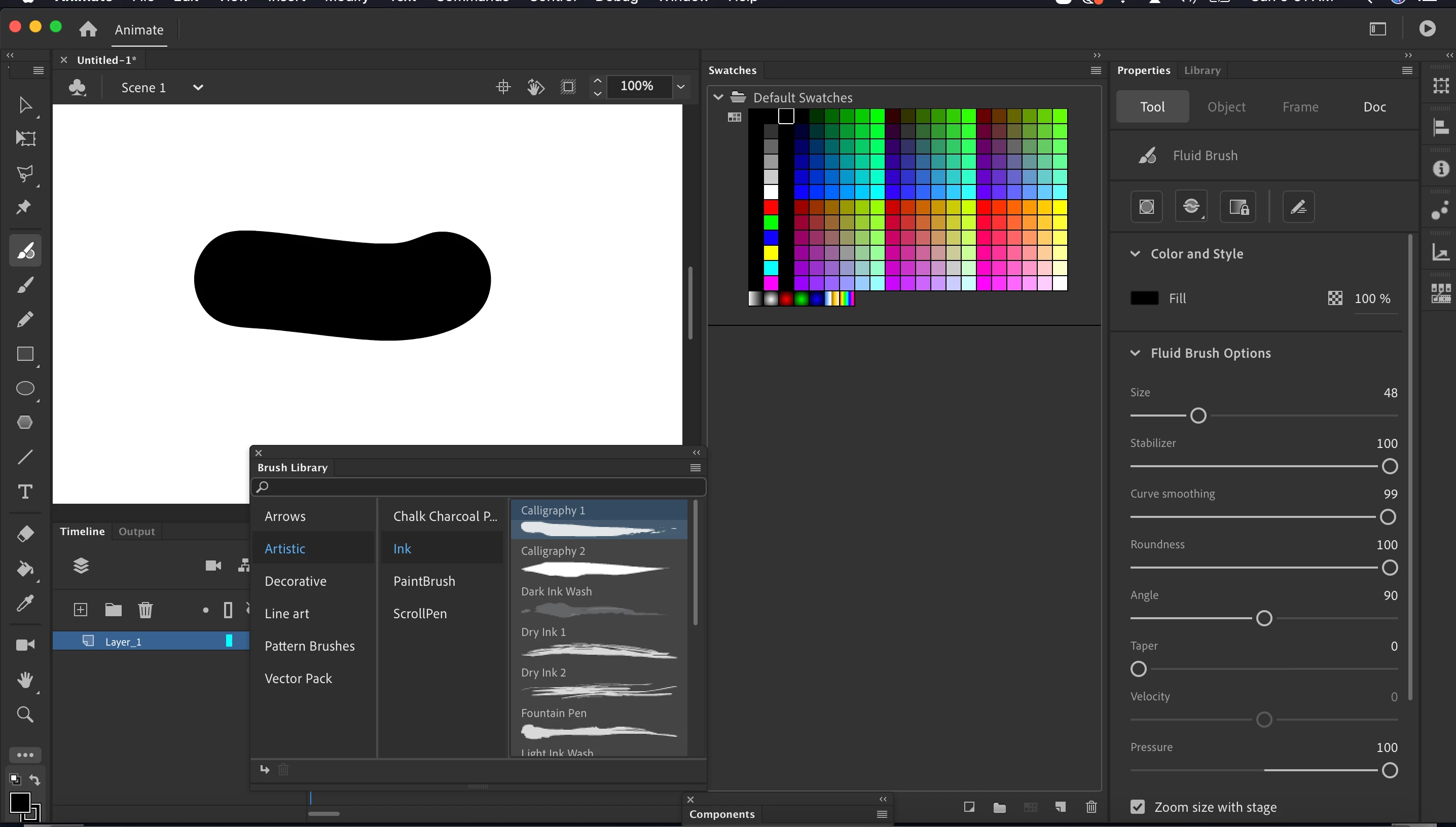Screen dimensions: 1456x827
Task: Activate the Zoom magnifier tool
Action: (25, 714)
